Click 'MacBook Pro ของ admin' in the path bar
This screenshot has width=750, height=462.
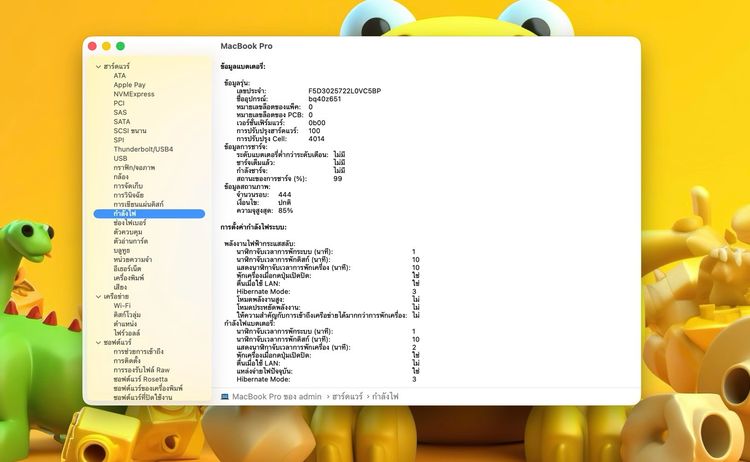[276, 396]
